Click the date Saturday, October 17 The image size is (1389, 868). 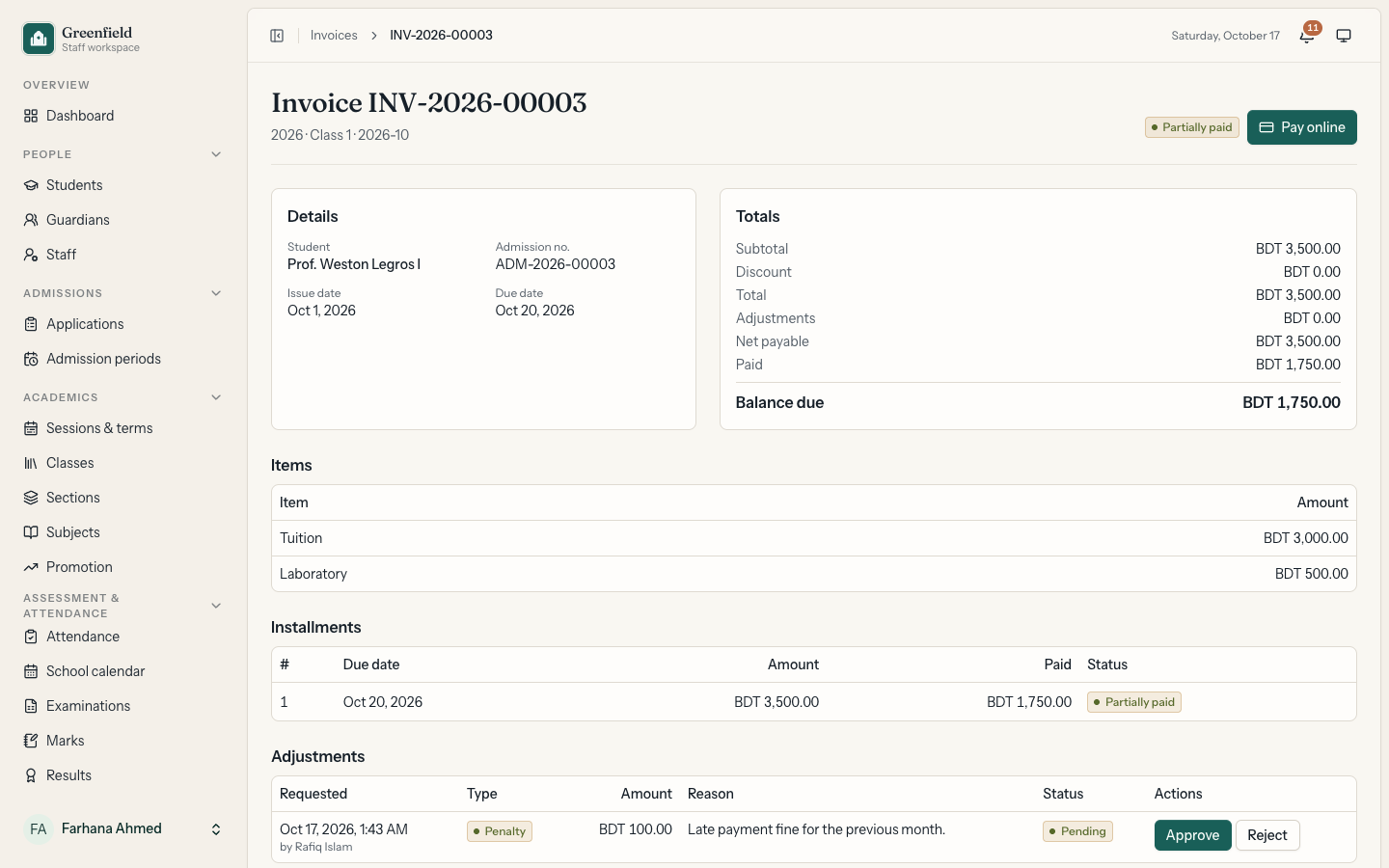pos(1226,36)
